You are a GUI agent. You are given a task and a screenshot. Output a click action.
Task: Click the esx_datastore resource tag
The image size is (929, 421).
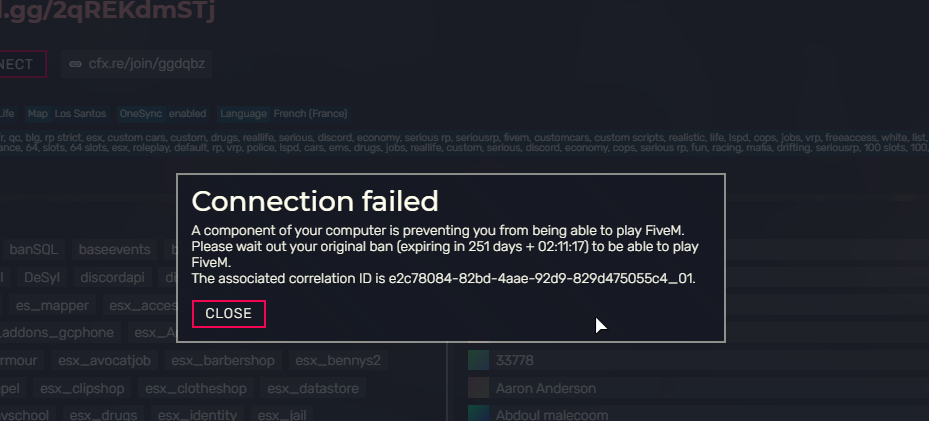pos(312,388)
